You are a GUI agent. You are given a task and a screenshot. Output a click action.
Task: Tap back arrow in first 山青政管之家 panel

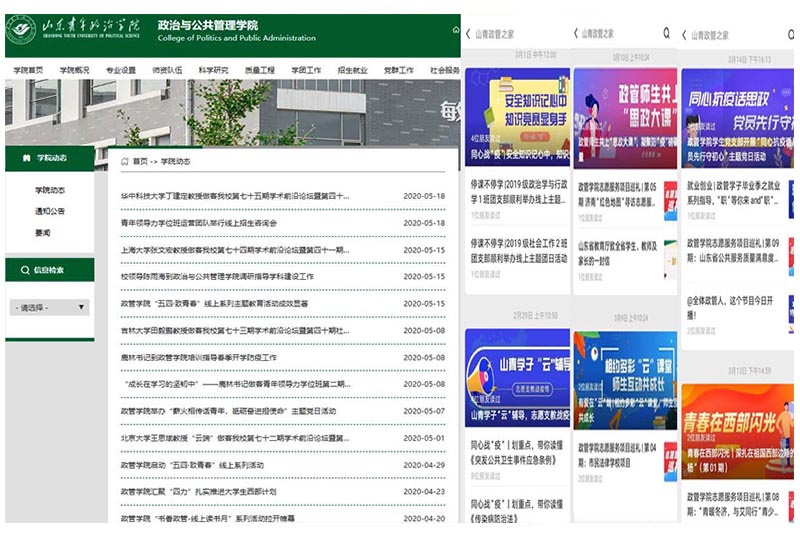[x=468, y=35]
